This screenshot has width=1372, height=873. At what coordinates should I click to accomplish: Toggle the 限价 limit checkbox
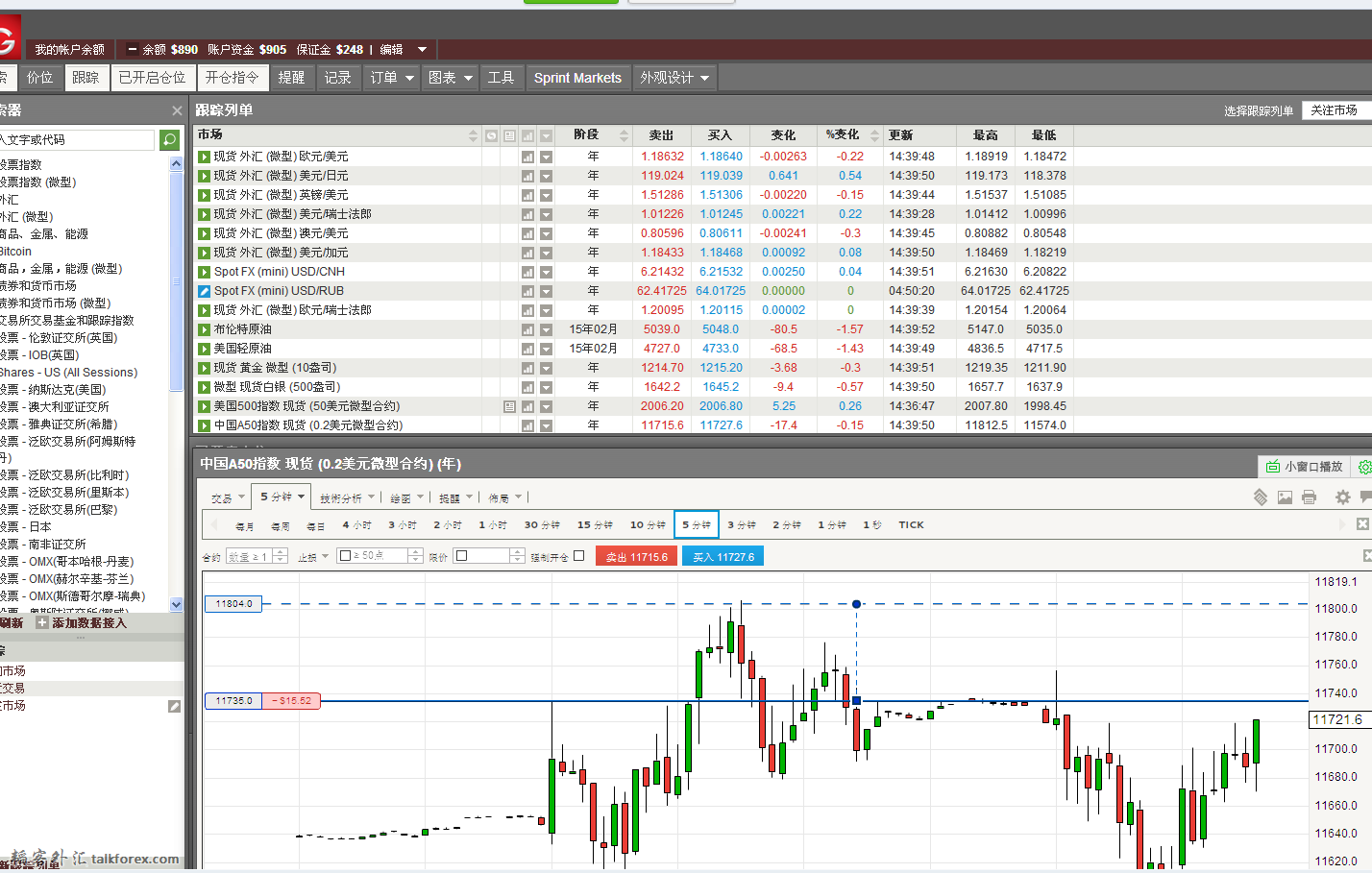tap(461, 556)
